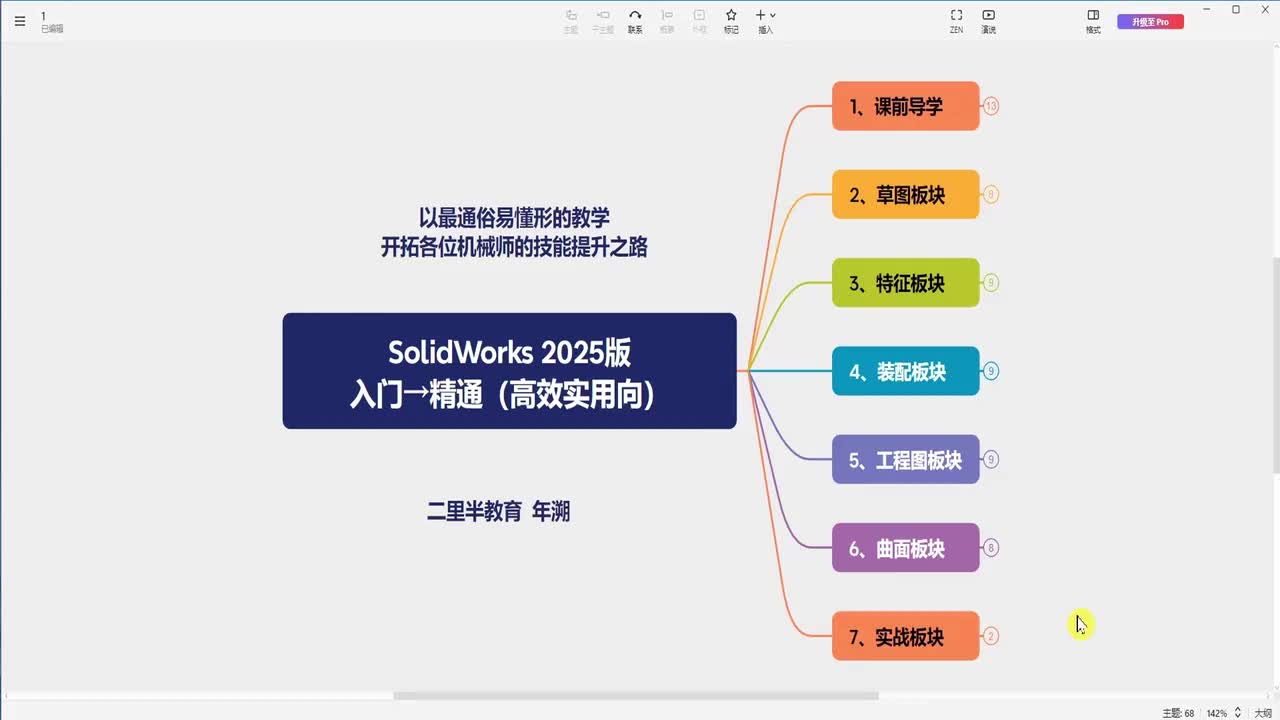
Task: Select the topic 5、工程图板块
Action: pos(906,460)
